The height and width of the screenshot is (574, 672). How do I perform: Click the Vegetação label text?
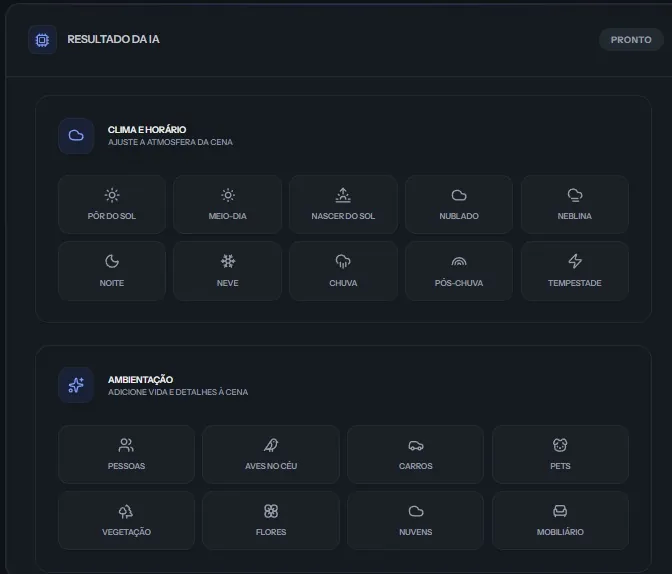126,532
